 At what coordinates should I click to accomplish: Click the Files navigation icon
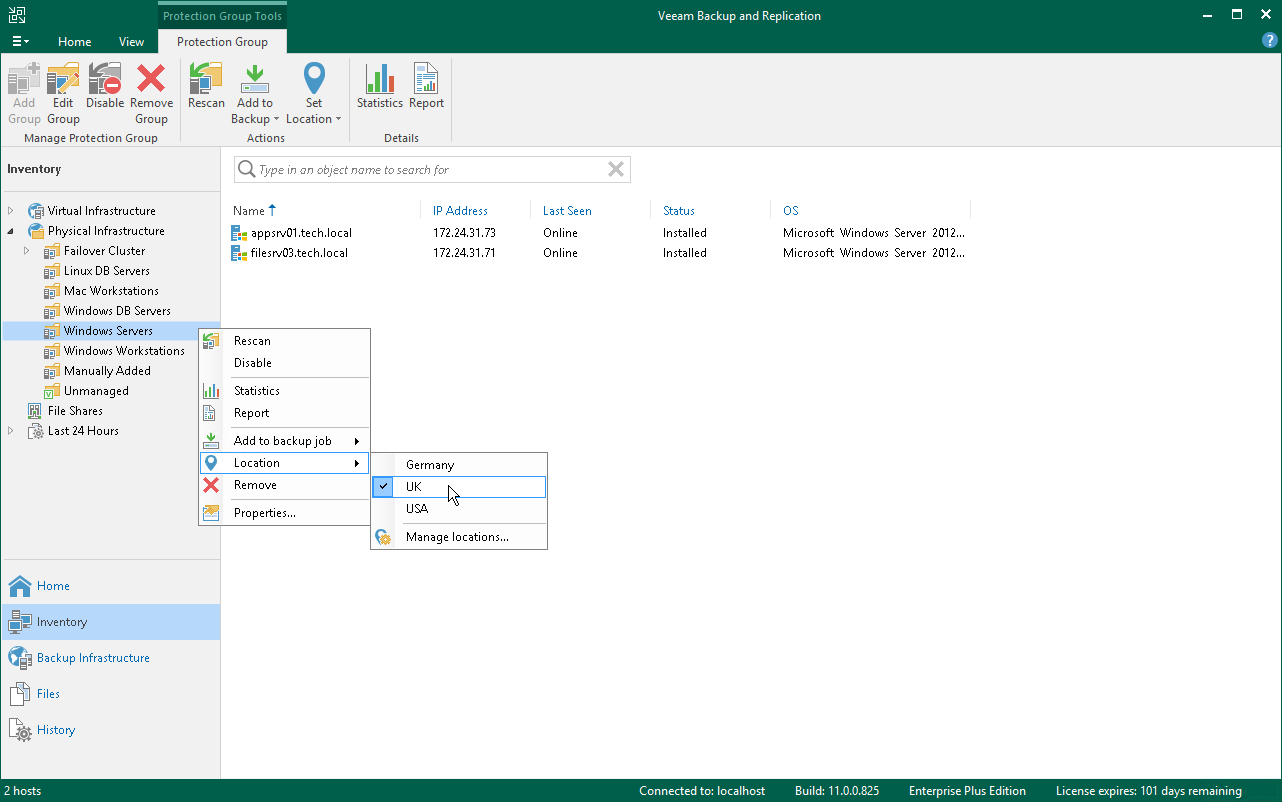coord(20,694)
